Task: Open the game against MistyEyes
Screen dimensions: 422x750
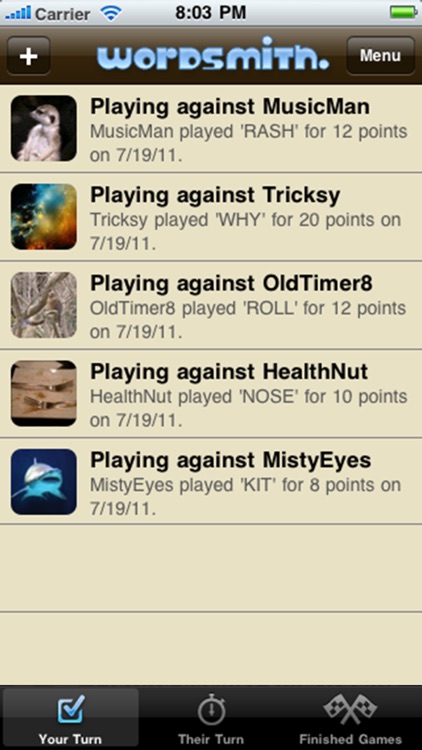Action: (211, 482)
